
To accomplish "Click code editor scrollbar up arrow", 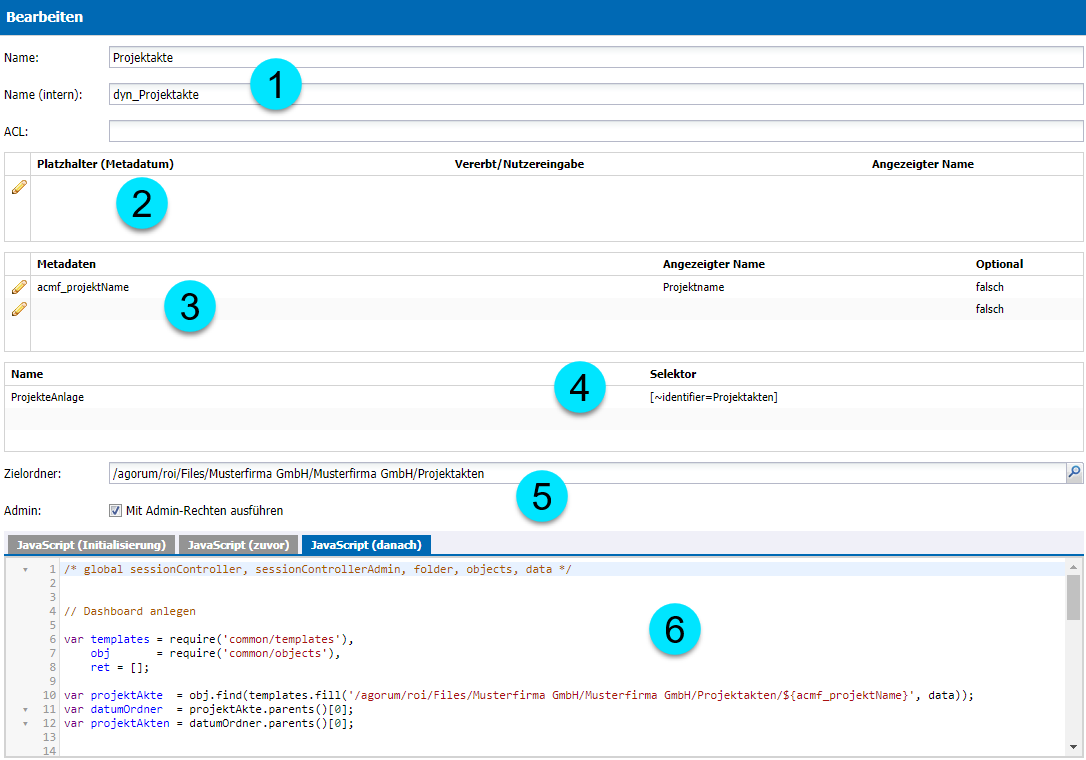I will [1074, 567].
